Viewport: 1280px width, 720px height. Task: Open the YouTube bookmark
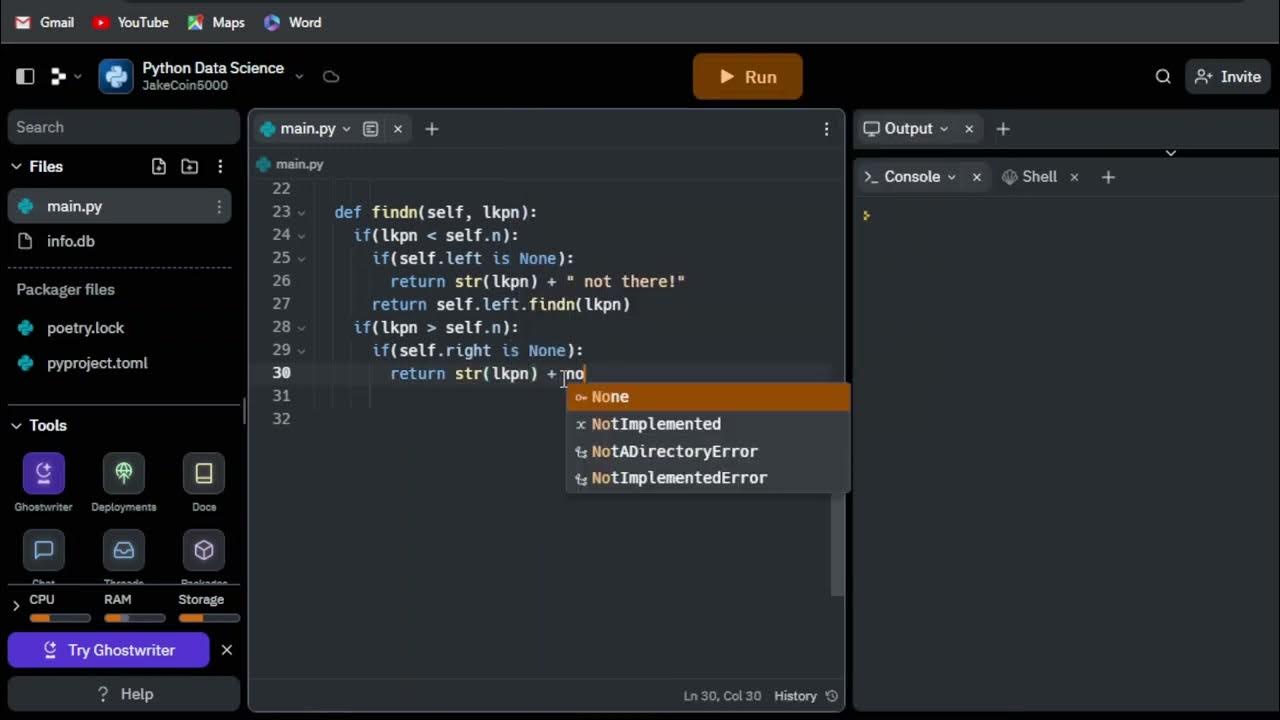tap(130, 22)
